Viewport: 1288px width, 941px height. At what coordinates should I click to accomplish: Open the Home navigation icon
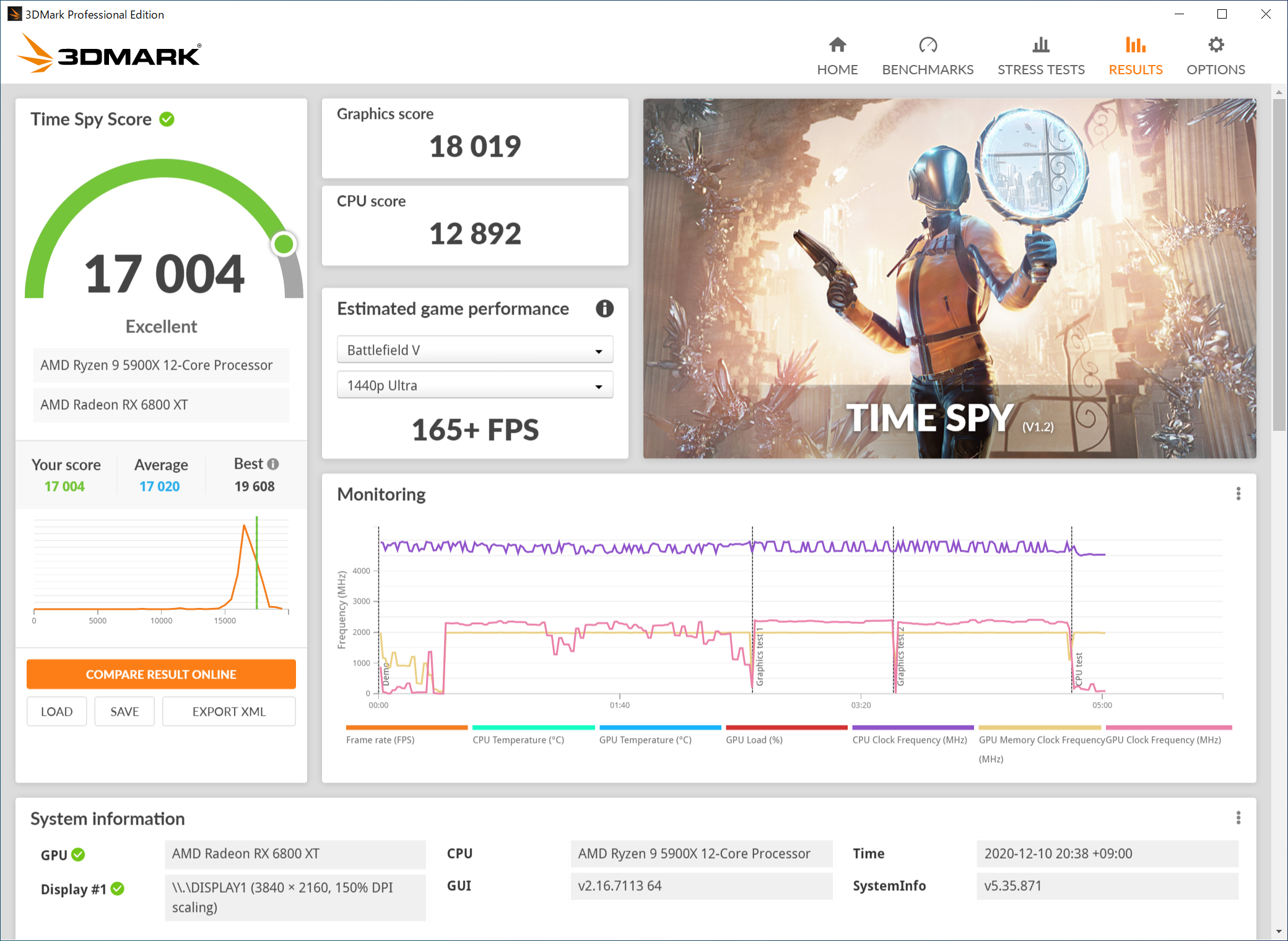[837, 45]
